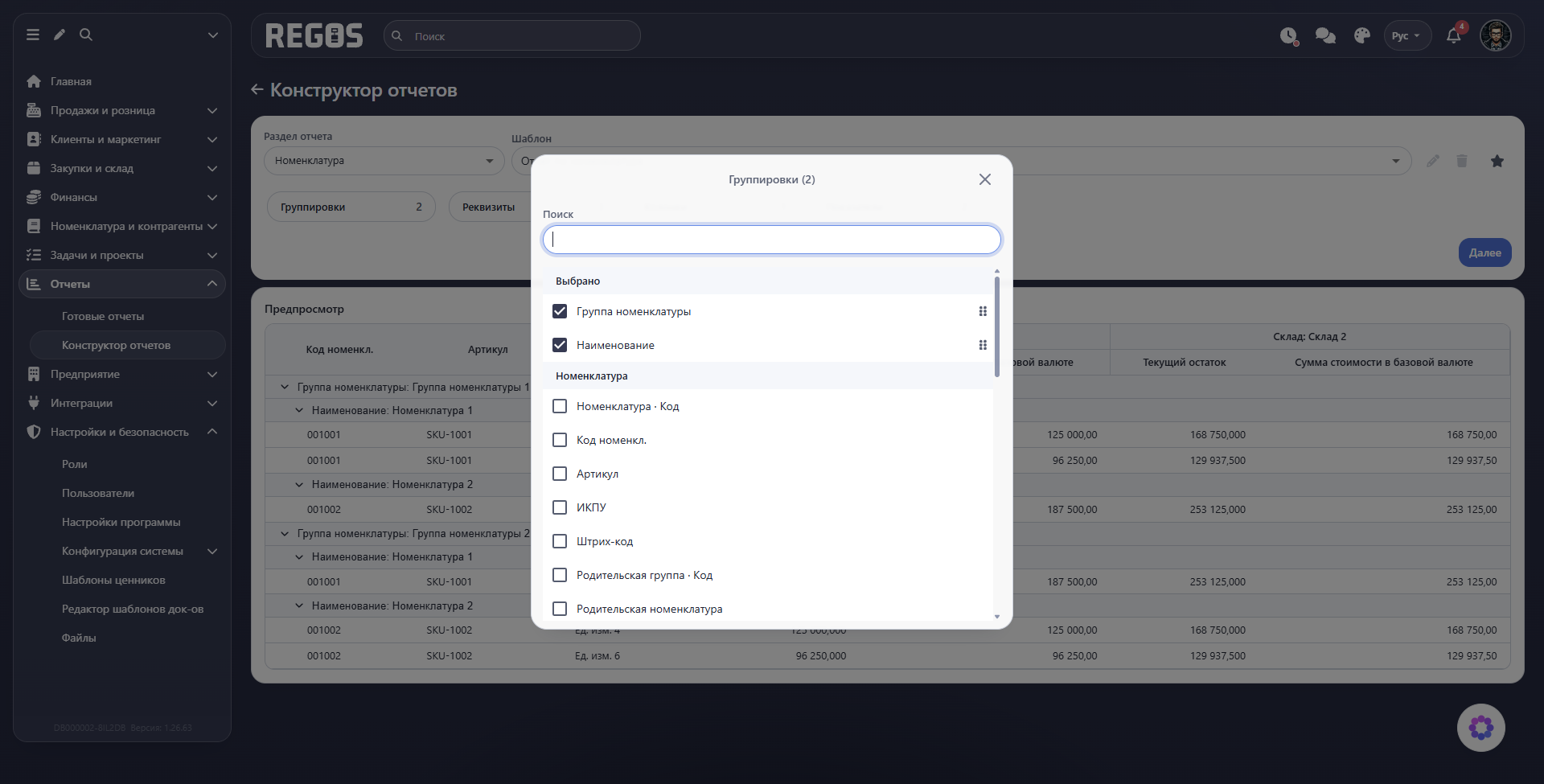Screen dimensions: 1544x784
Task: Click the sidebar pencil edit icon
Action: [60, 35]
